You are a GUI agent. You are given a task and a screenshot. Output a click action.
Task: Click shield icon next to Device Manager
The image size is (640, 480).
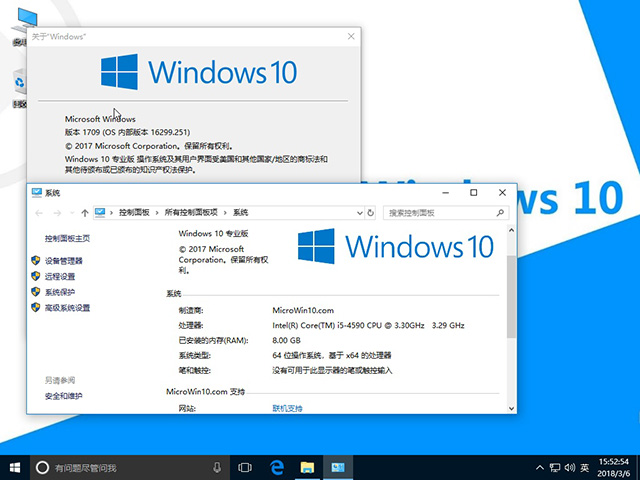coord(36,260)
